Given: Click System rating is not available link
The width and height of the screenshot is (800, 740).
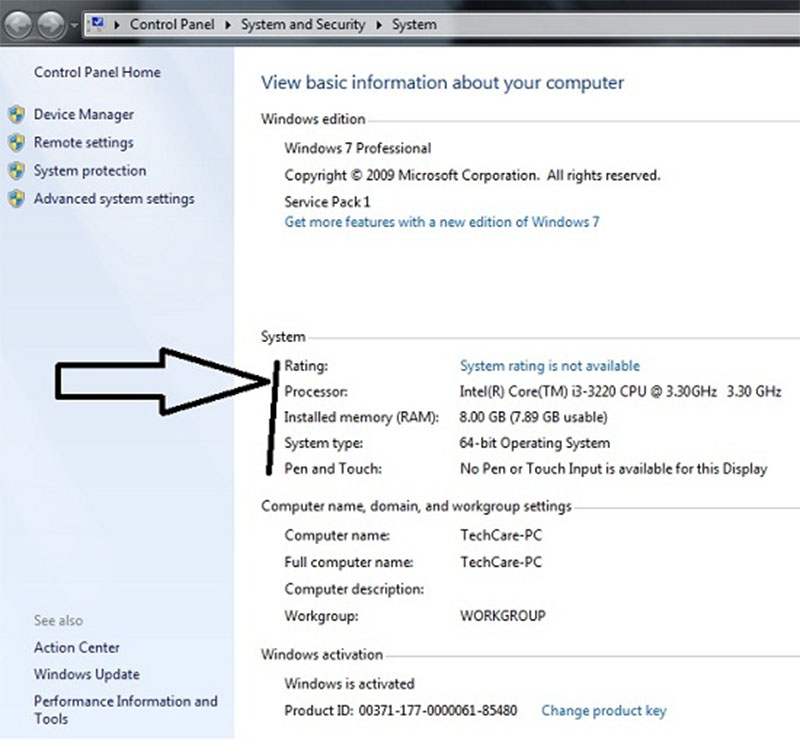Looking at the screenshot, I should [549, 366].
